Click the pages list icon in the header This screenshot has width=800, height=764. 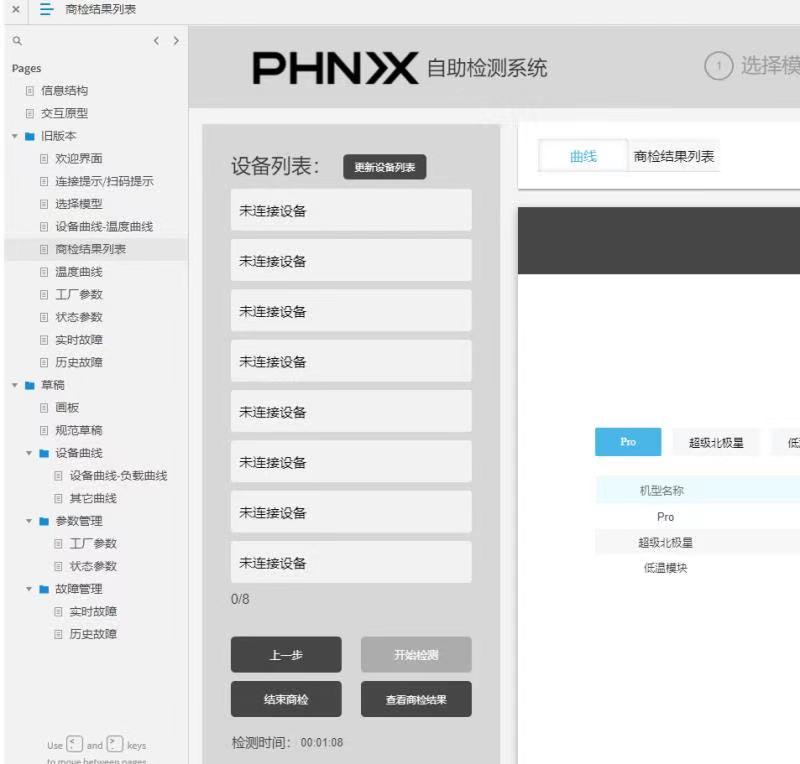tap(46, 10)
